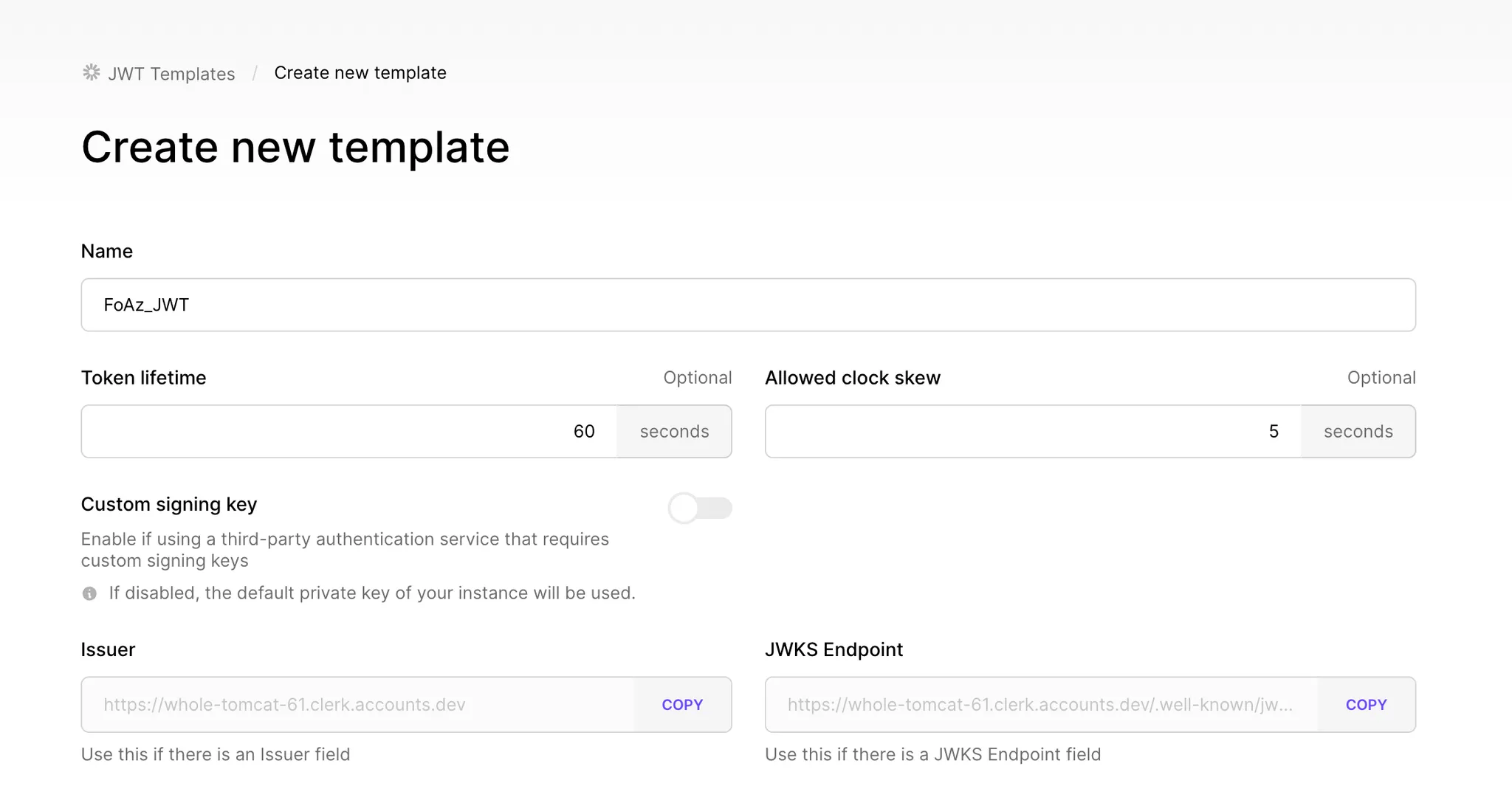1512x786 pixels.
Task: Click the Clerk logo in the breadcrumb
Action: tap(90, 72)
